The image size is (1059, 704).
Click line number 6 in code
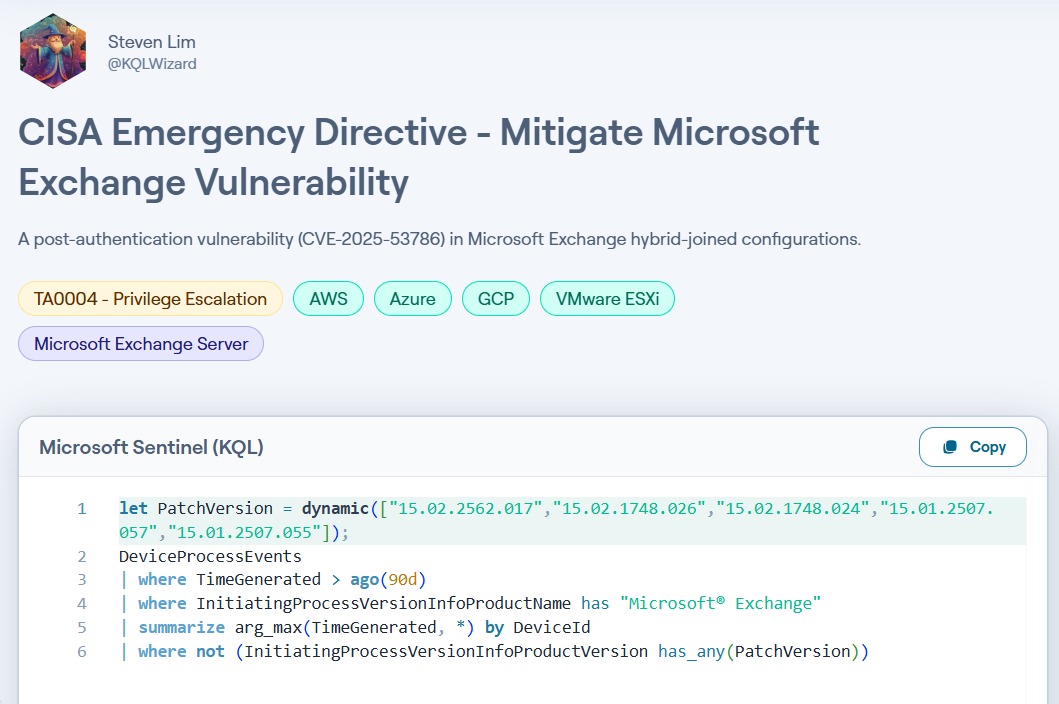pyautogui.click(x=82, y=651)
